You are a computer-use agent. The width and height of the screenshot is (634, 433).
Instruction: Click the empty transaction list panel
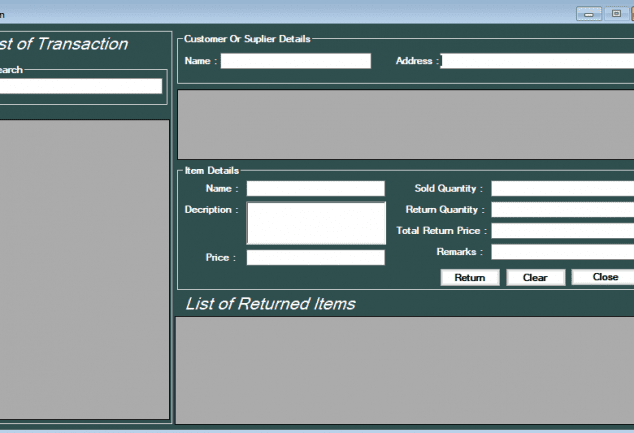tap(84, 270)
